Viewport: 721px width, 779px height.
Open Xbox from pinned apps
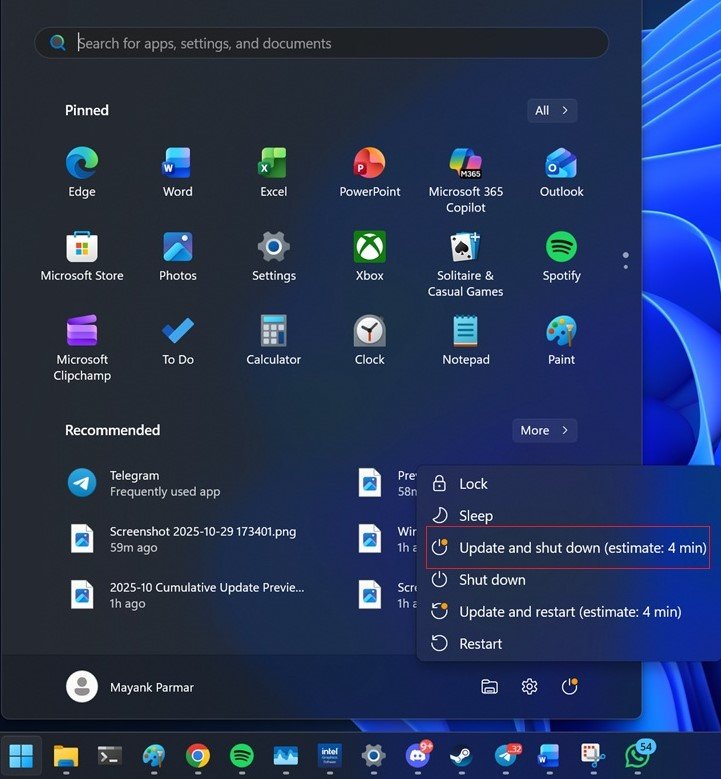369,256
